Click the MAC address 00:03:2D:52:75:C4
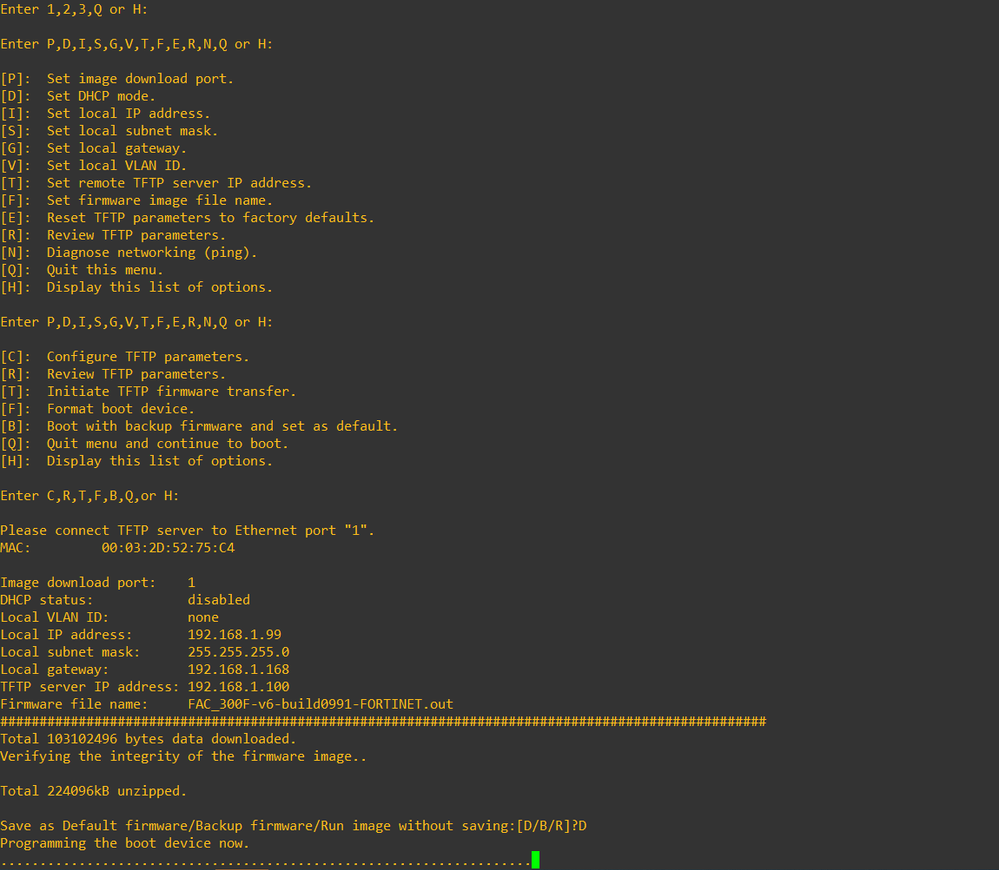This screenshot has height=870, width=999. (168, 548)
